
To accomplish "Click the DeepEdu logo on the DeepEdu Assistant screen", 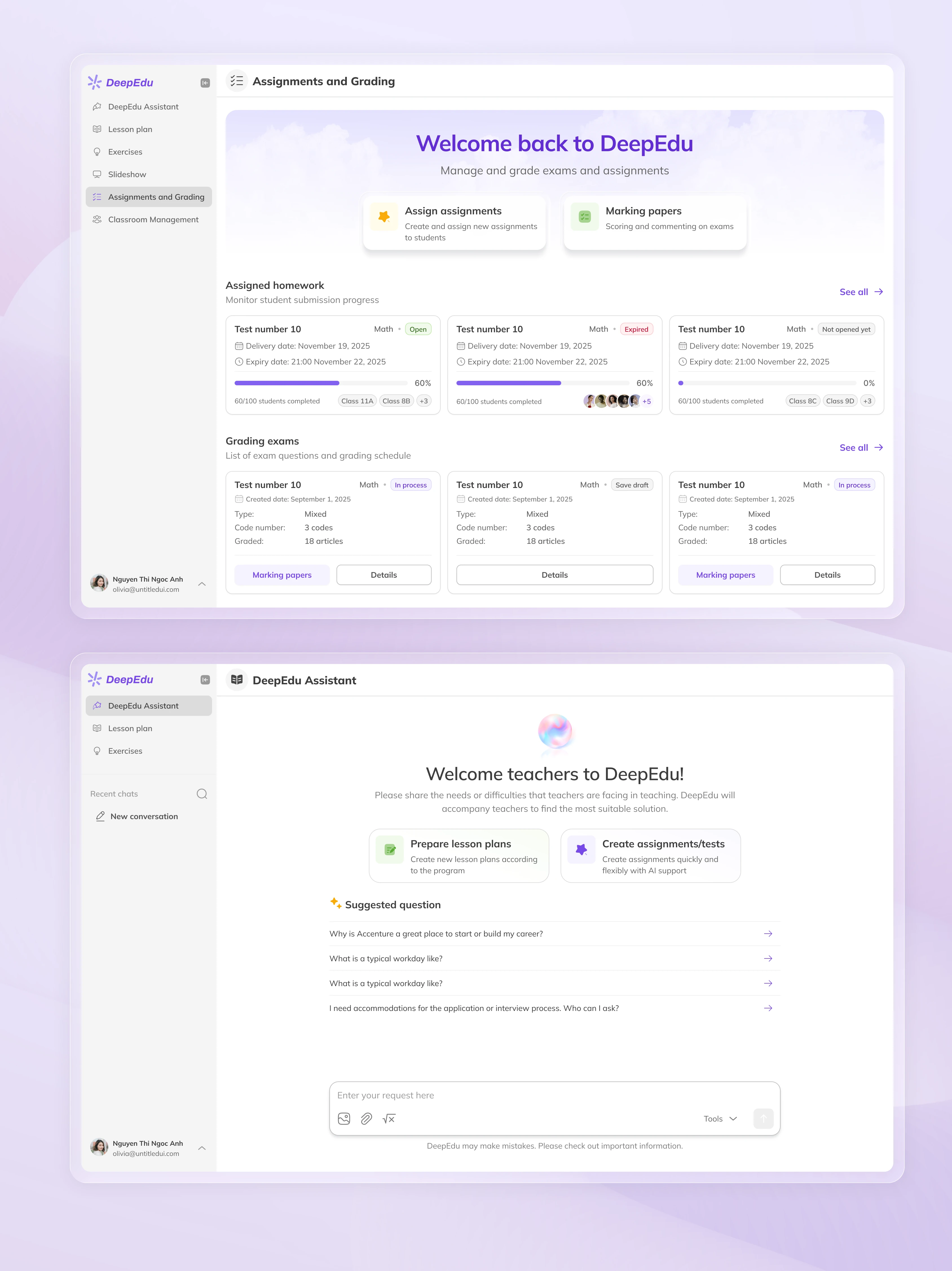I will [120, 680].
